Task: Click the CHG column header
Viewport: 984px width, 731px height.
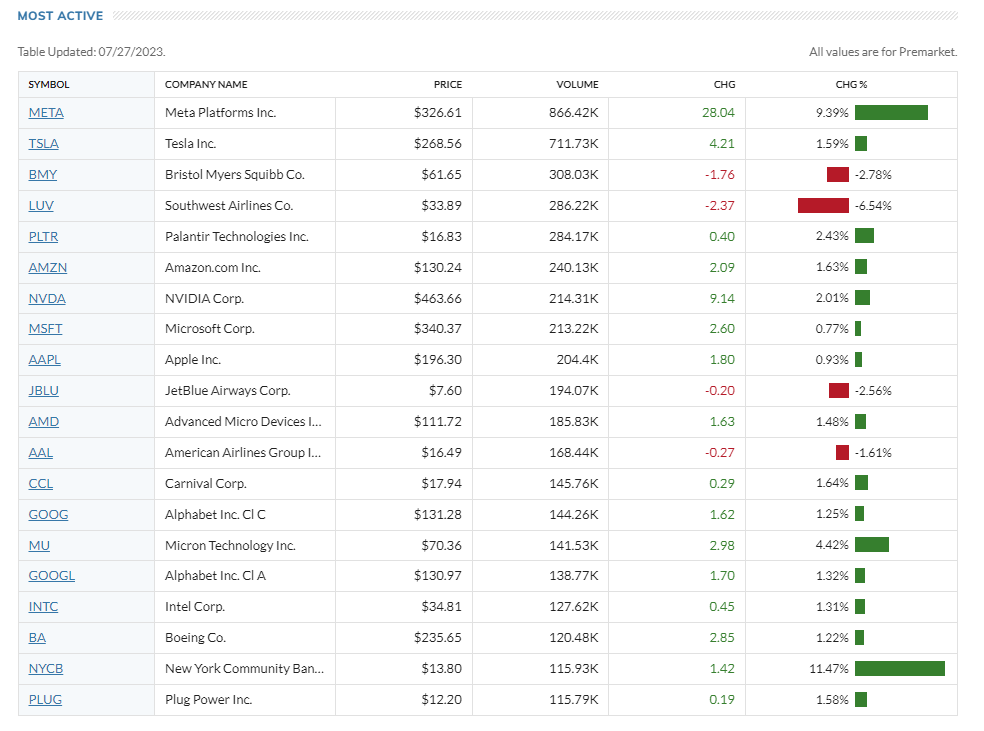Action: 724,85
